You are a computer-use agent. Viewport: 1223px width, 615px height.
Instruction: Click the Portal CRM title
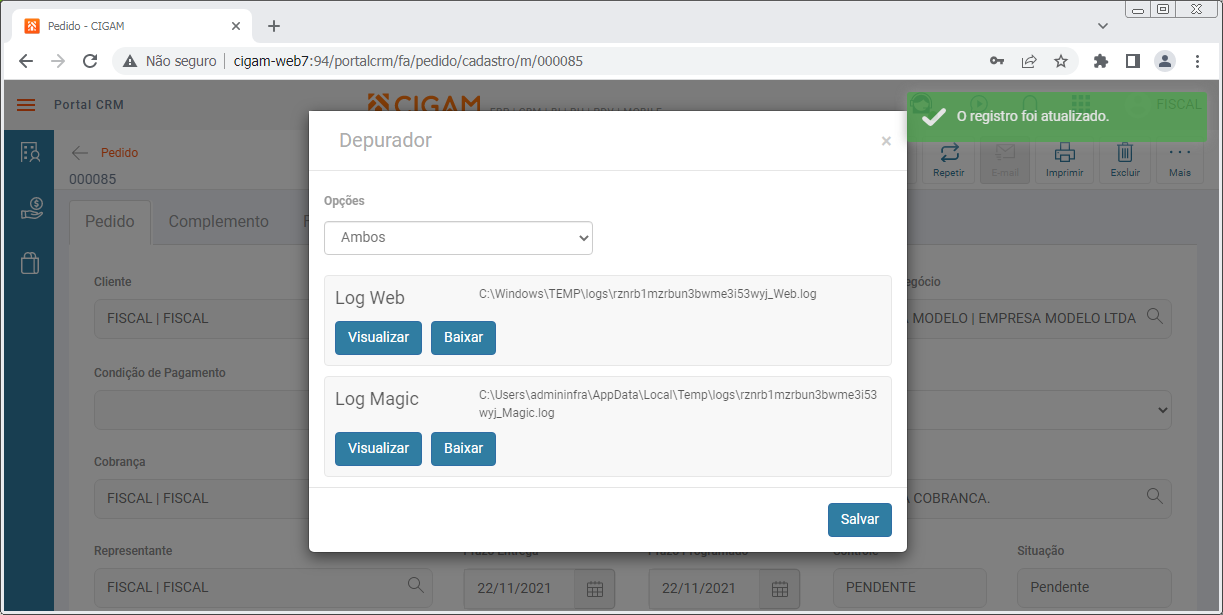(89, 105)
